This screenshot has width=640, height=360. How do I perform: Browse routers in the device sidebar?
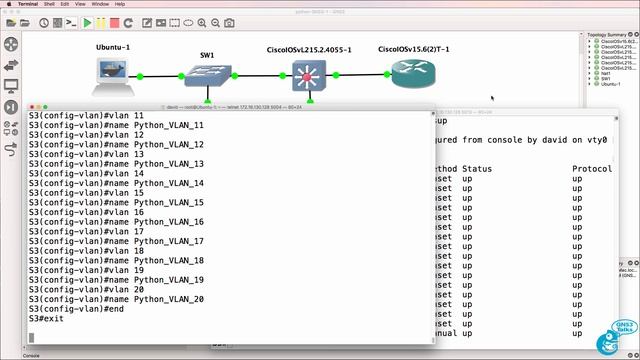point(11,44)
